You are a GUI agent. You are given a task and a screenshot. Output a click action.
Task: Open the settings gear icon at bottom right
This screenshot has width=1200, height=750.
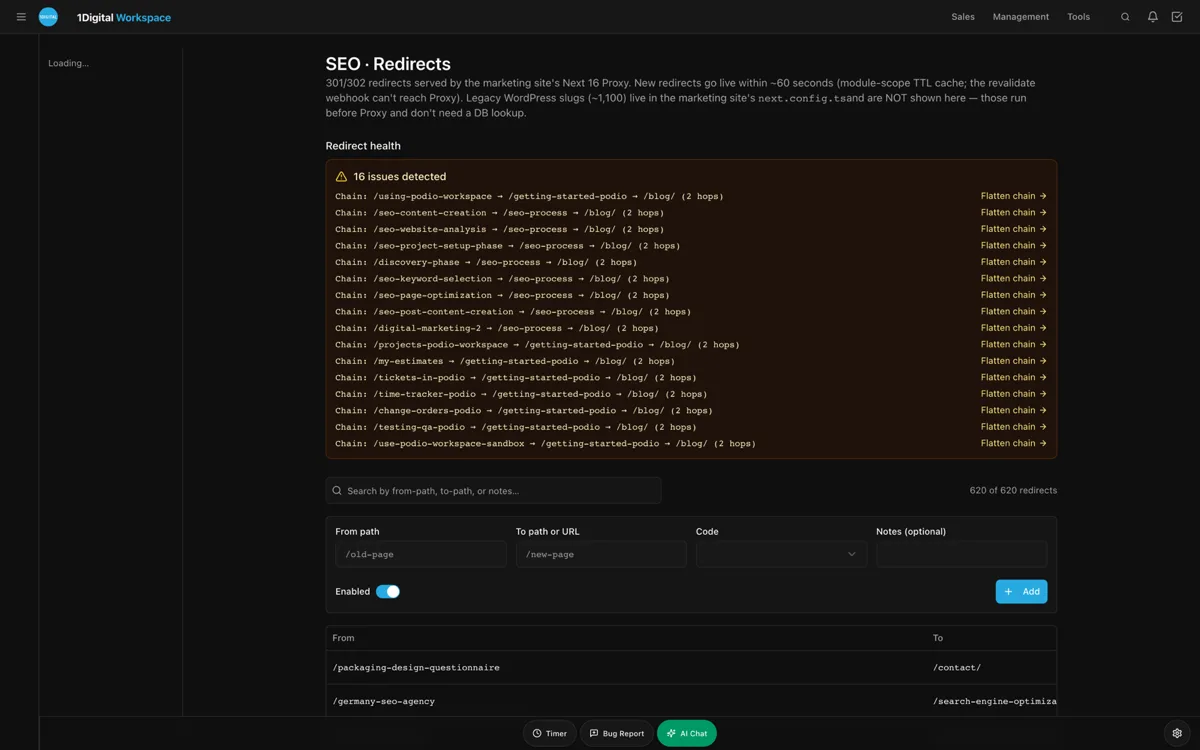(1177, 733)
